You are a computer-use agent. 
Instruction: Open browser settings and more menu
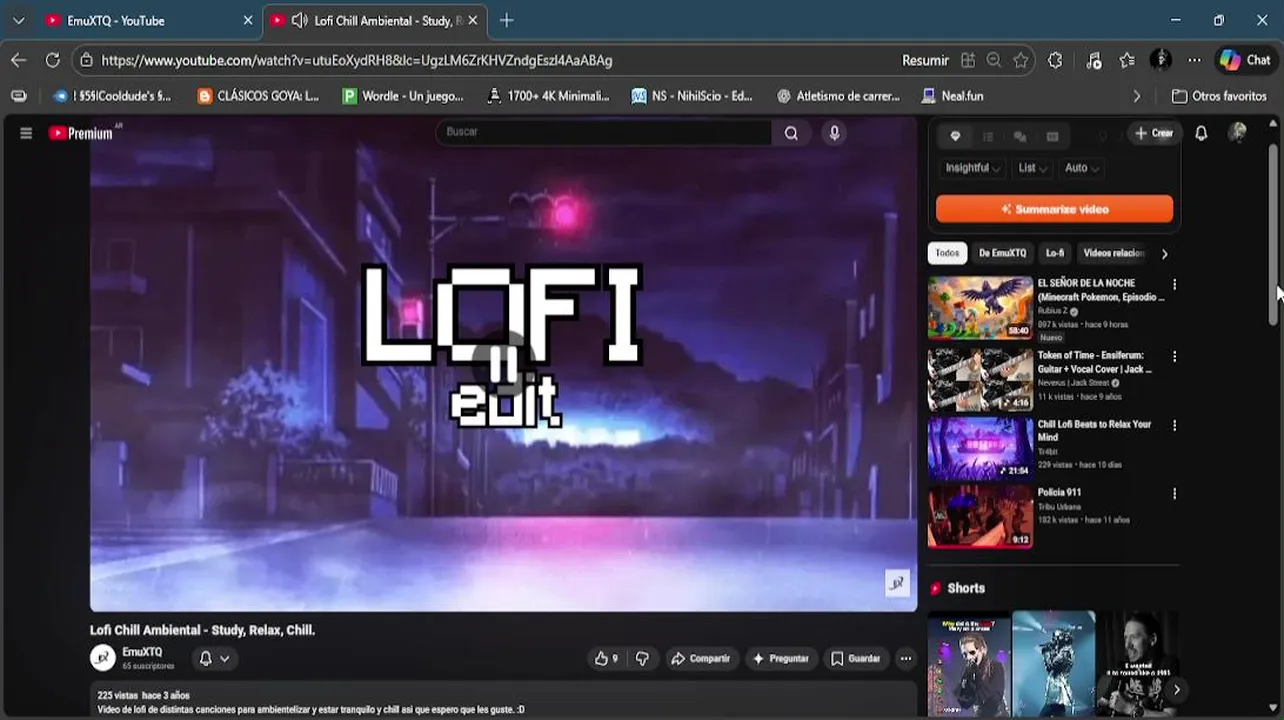1194,60
